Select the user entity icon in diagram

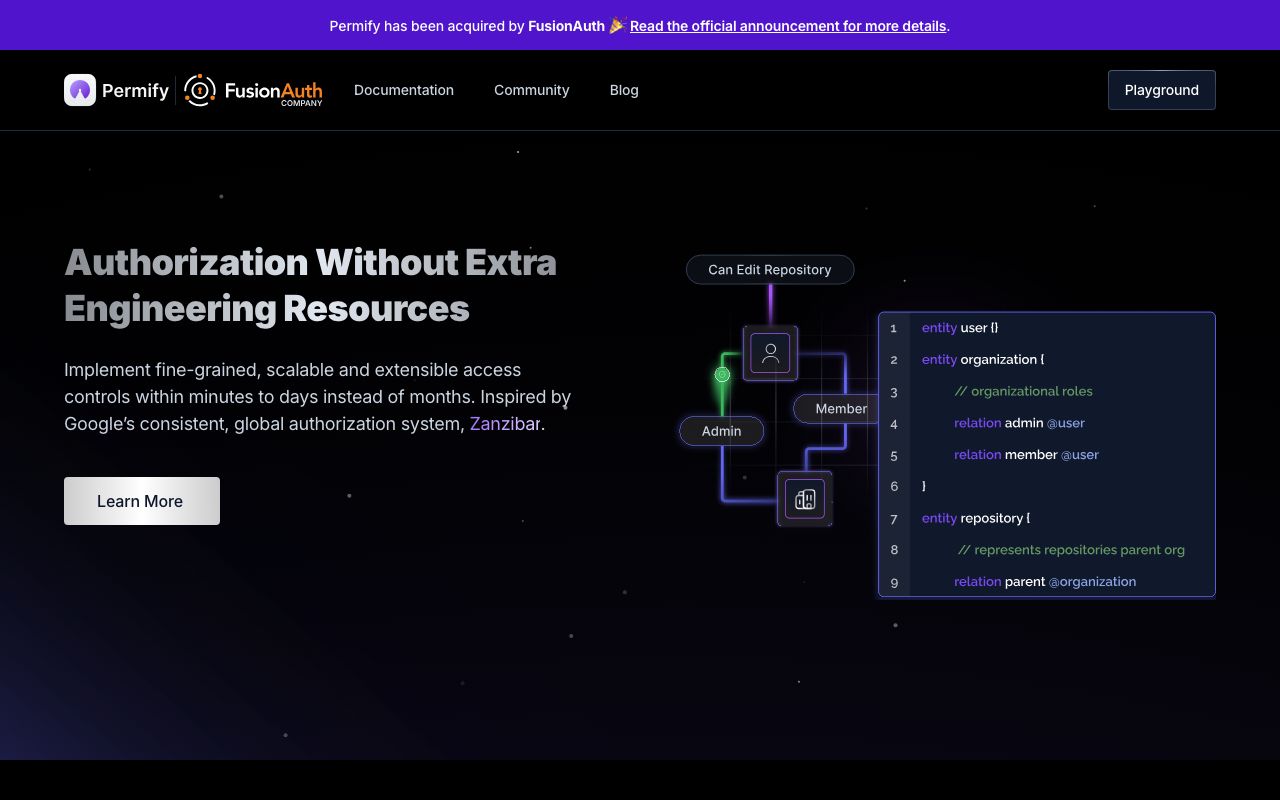770,353
